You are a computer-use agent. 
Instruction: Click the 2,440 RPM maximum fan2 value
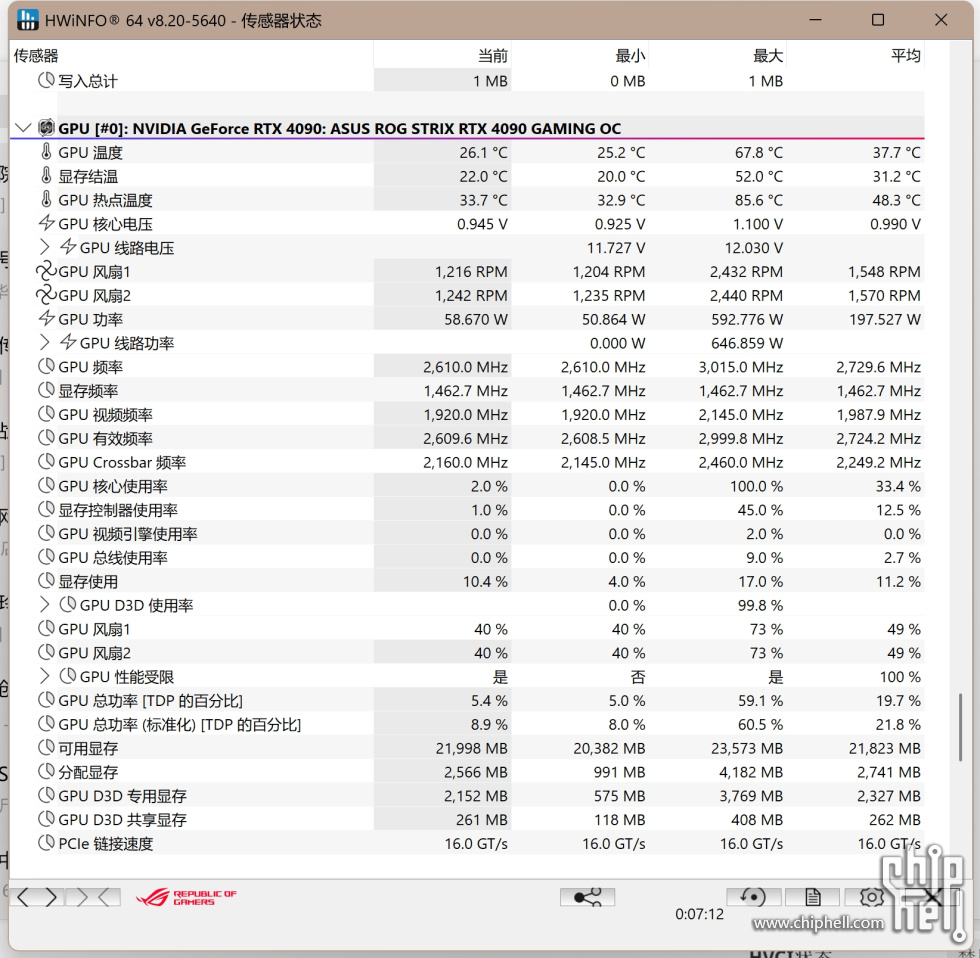746,296
